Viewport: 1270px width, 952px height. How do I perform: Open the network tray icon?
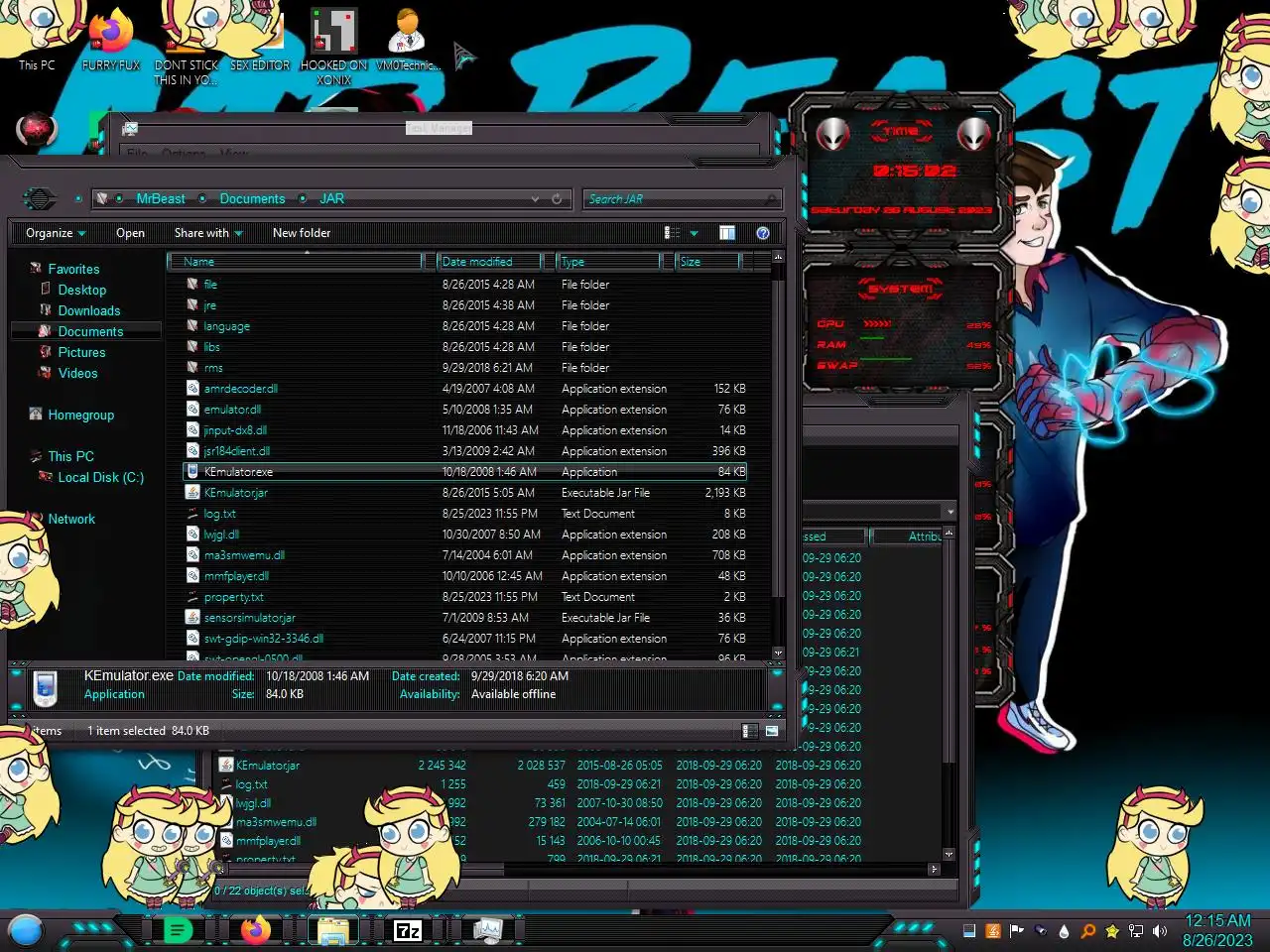[1136, 930]
